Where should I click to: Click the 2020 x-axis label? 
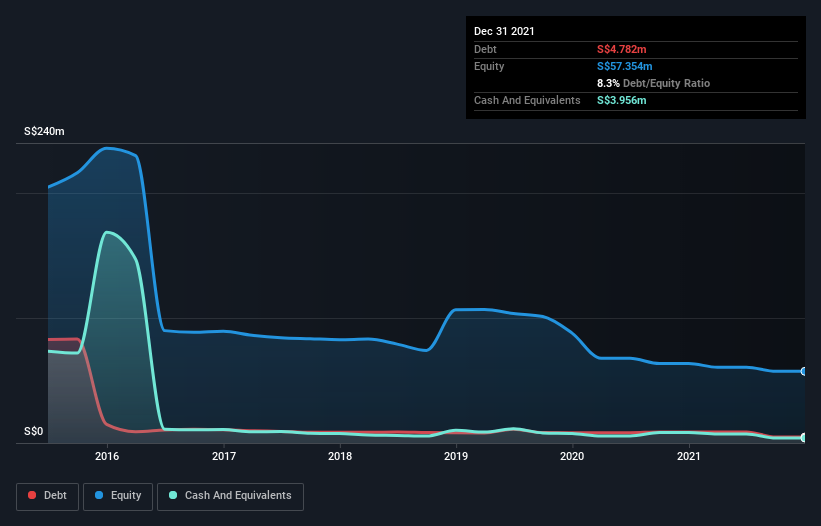pyautogui.click(x=572, y=456)
